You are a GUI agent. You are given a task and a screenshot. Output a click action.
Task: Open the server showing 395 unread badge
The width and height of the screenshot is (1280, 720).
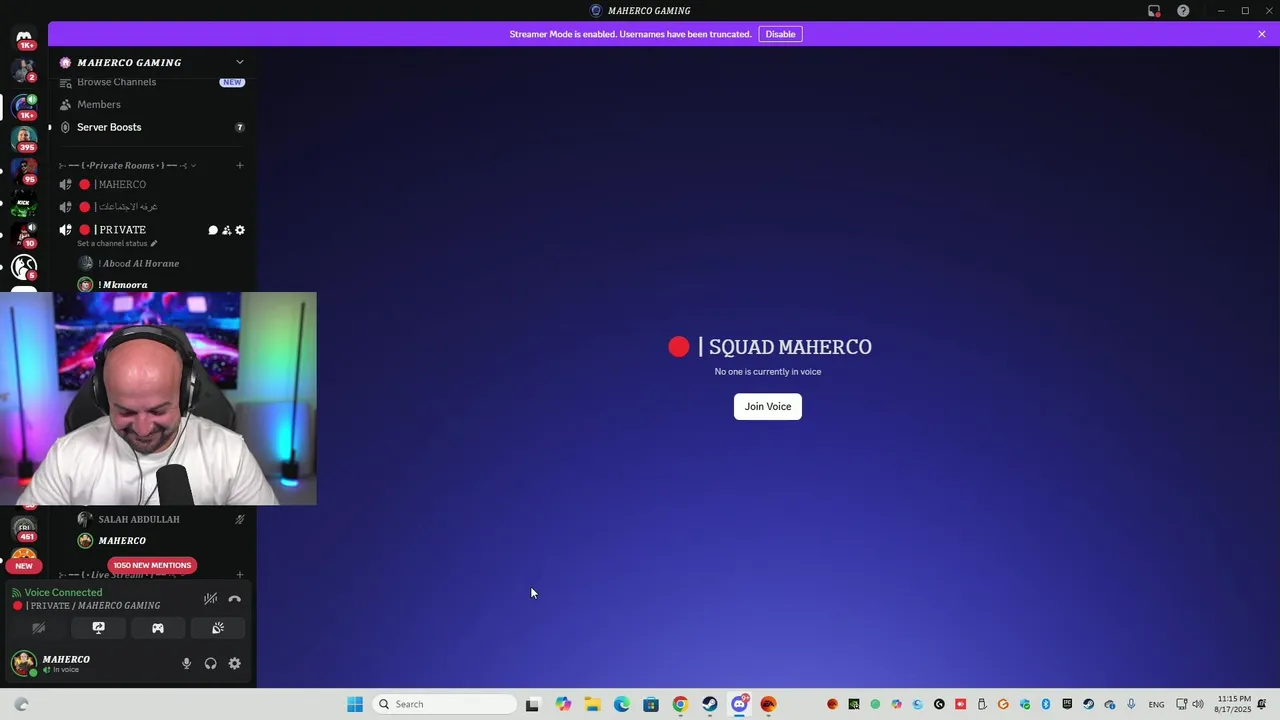pyautogui.click(x=24, y=137)
